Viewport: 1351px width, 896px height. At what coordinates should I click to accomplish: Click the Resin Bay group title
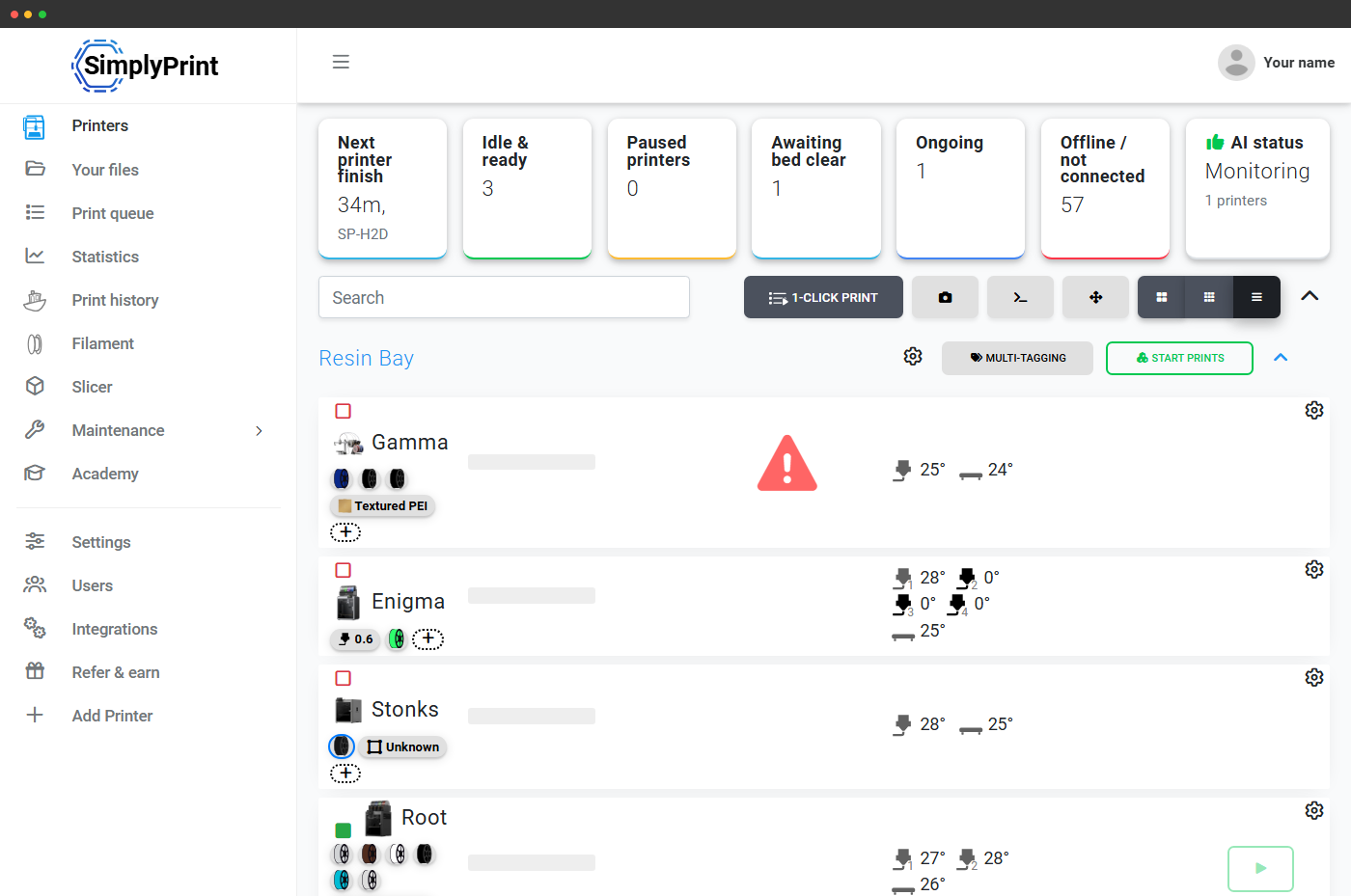tap(366, 358)
